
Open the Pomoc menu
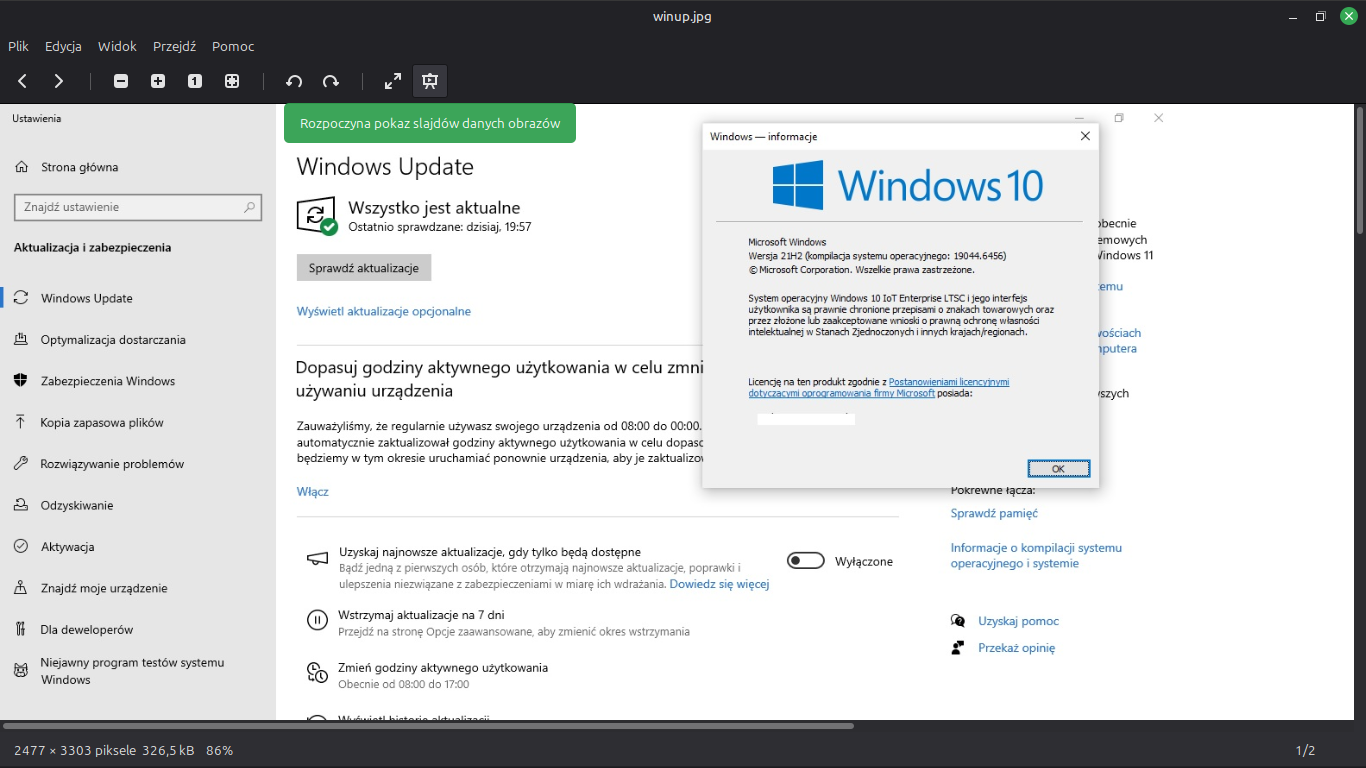point(233,46)
